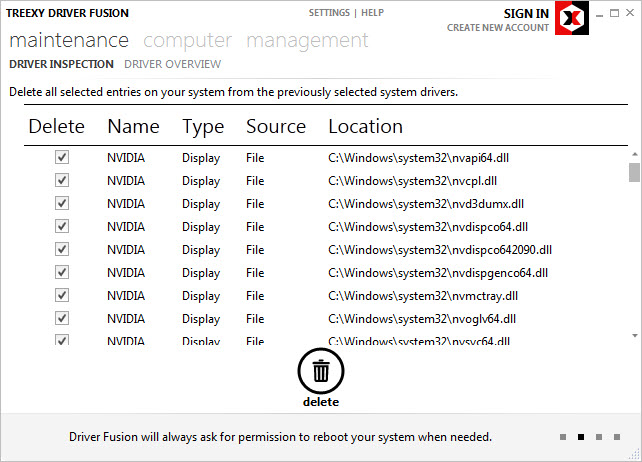The image size is (642, 462).
Task: Click the trash can delete icon
Action: tap(321, 371)
